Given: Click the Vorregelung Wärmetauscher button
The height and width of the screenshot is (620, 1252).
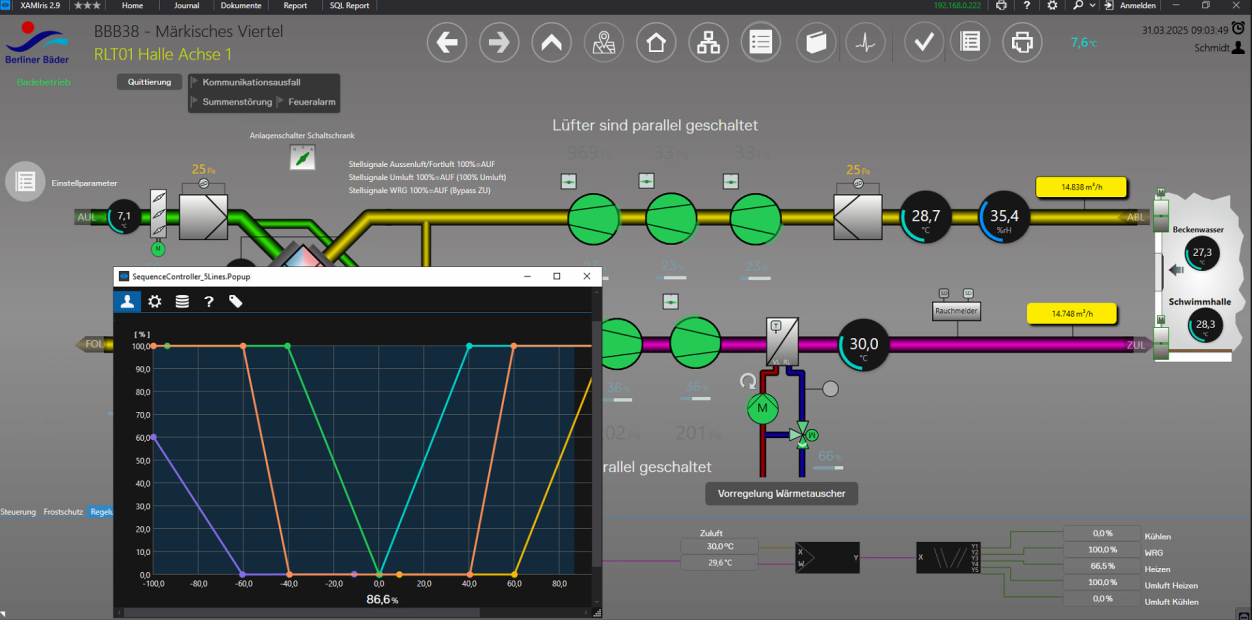Looking at the screenshot, I should tap(781, 493).
